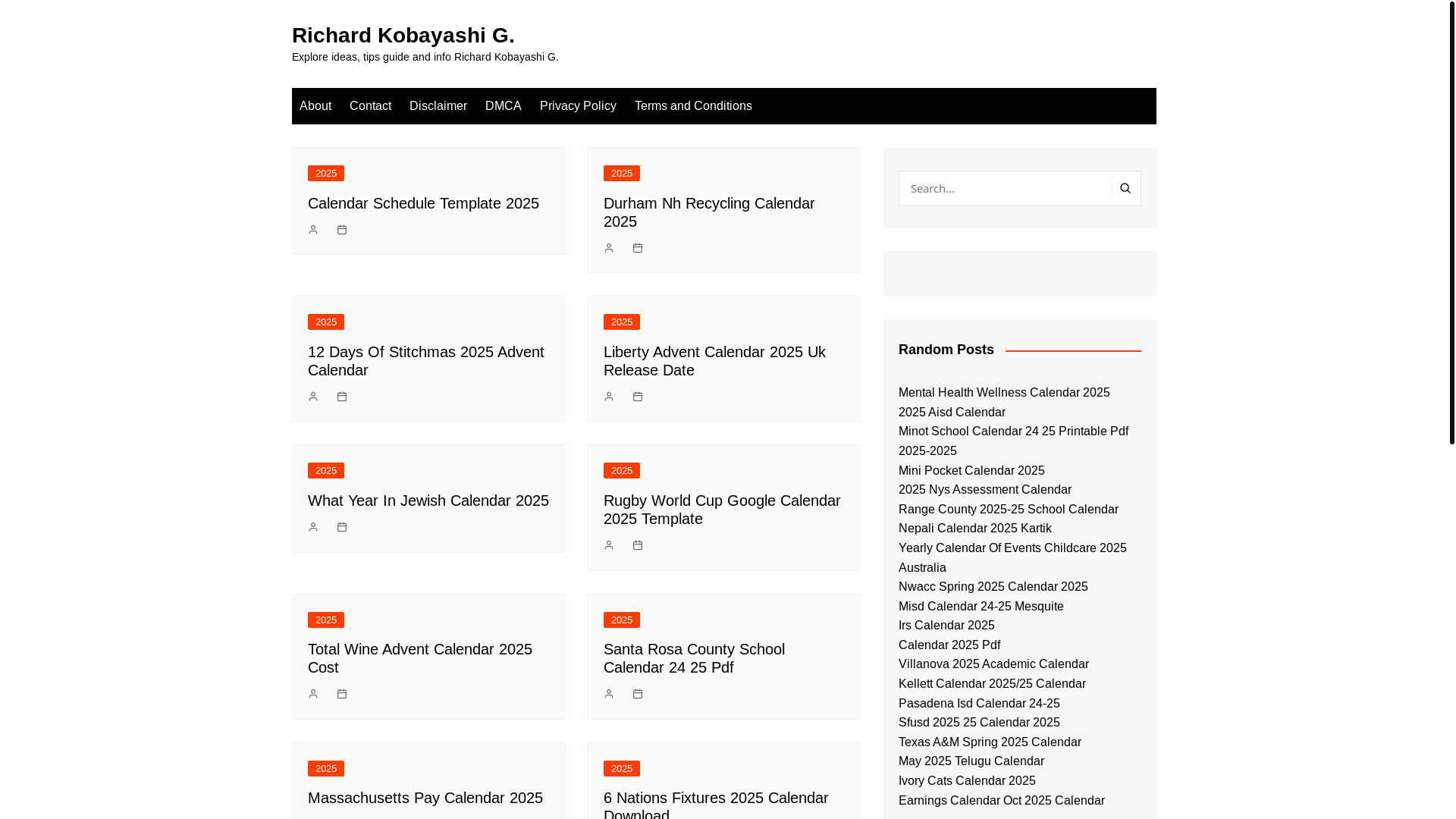This screenshot has height=819, width=1456.
Task: Click date icon under Calendar Schedule Template 2025
Action: point(342,230)
